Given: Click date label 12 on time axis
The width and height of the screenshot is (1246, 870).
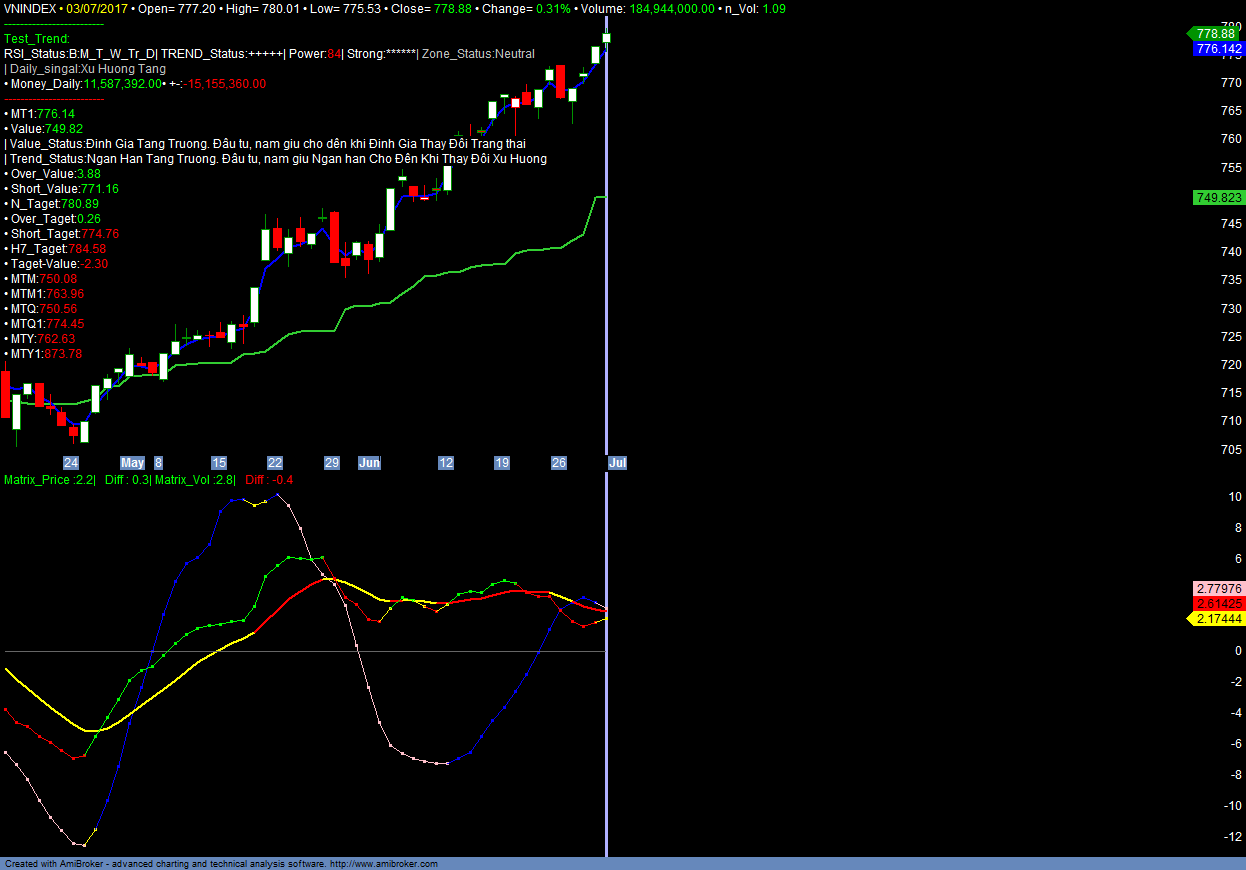Looking at the screenshot, I should (x=446, y=463).
